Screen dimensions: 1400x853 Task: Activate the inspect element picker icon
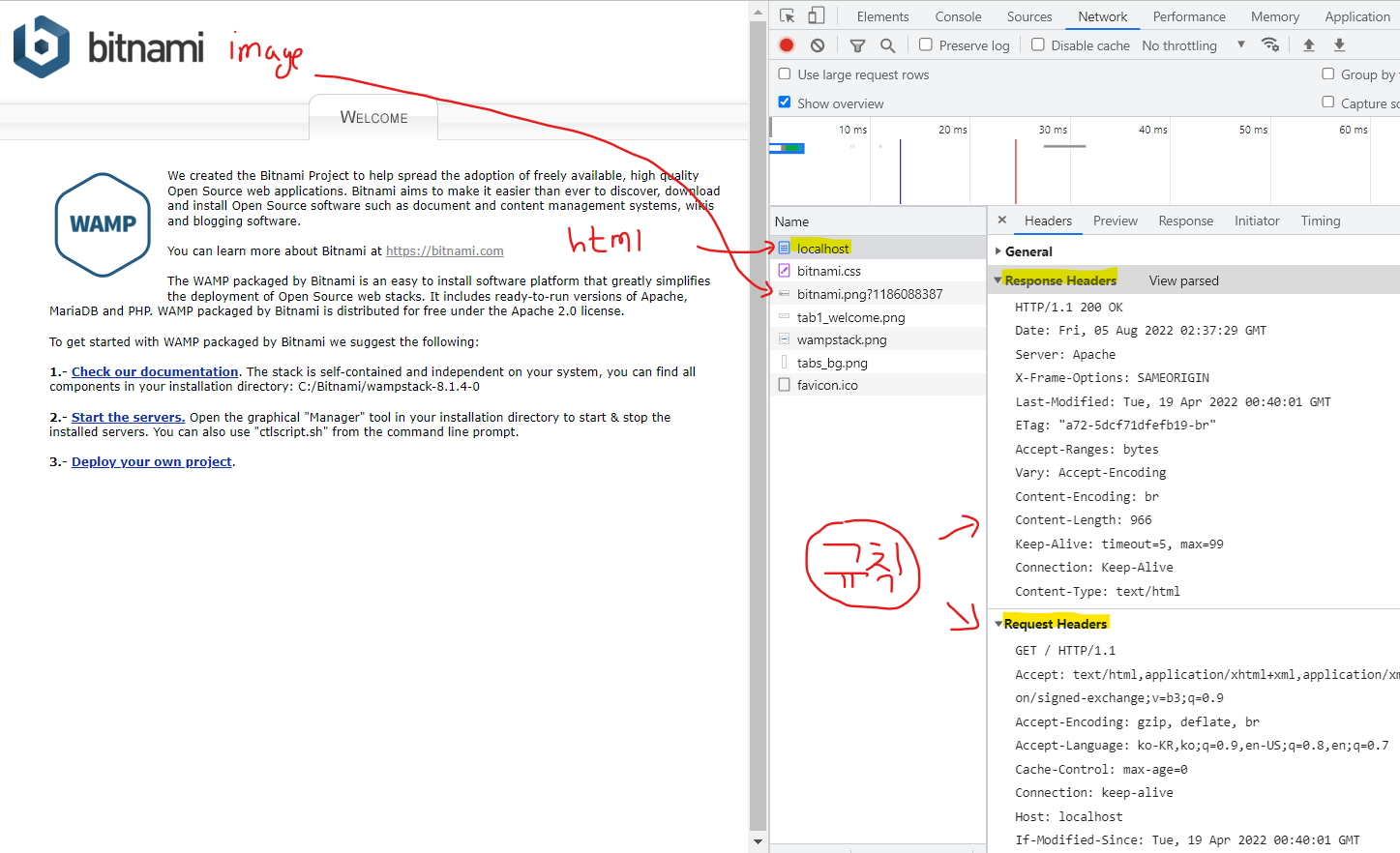787,15
